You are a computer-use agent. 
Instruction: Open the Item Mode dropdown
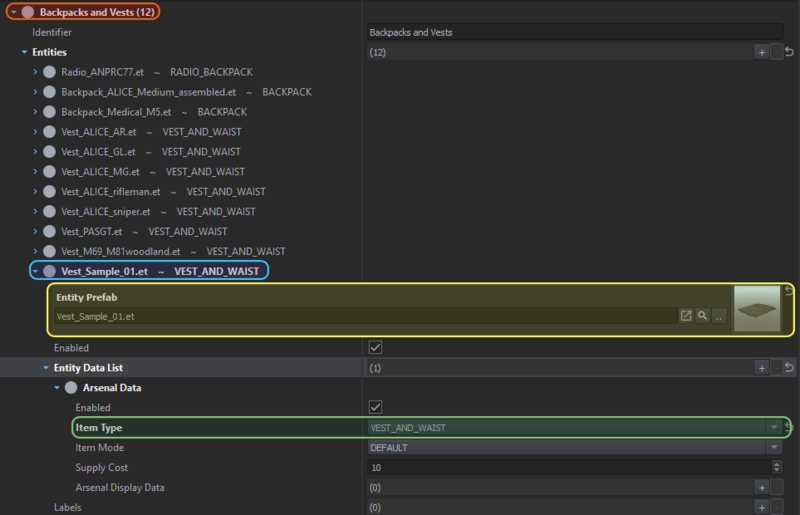click(x=773, y=448)
